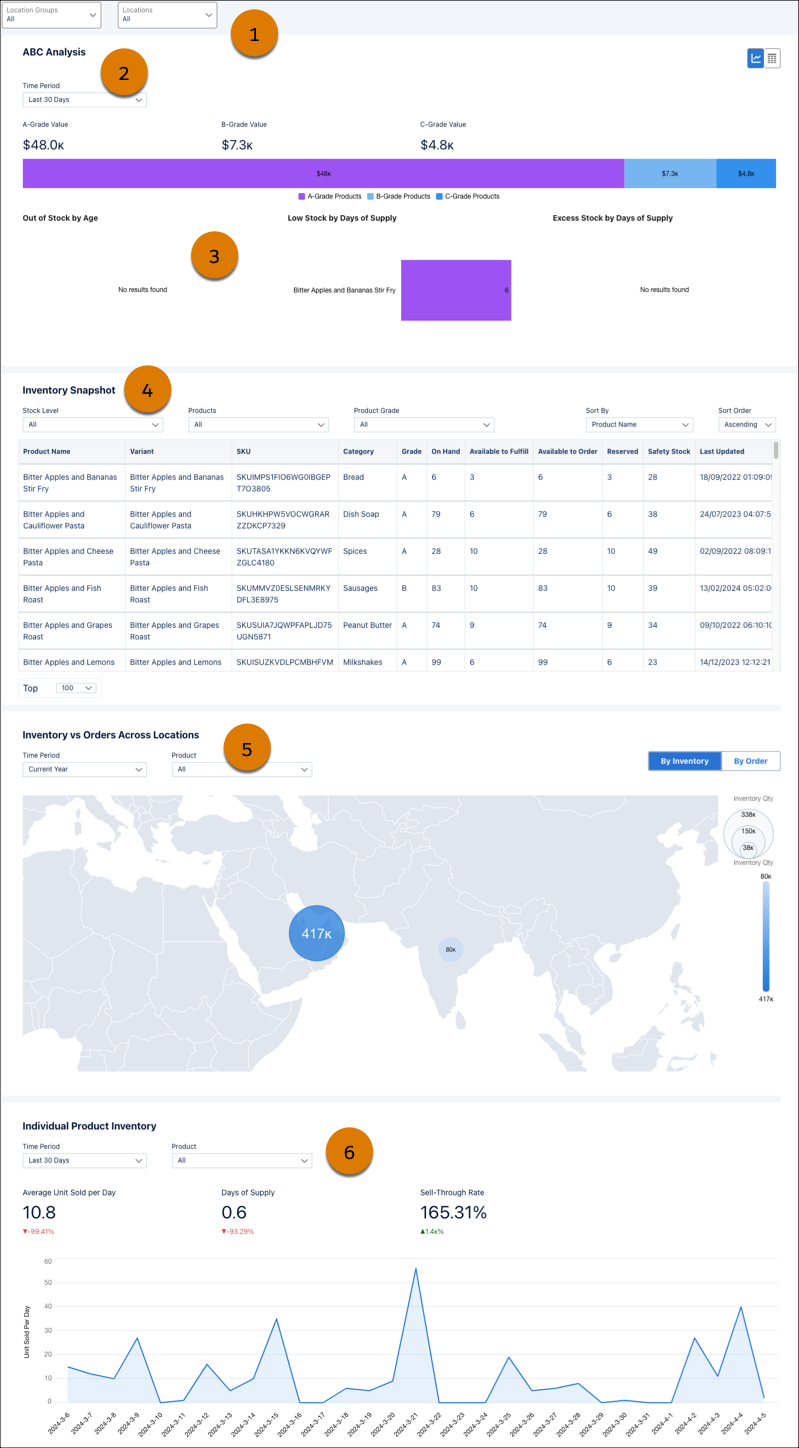
Task: Click the On Hand column header
Action: pos(446,451)
